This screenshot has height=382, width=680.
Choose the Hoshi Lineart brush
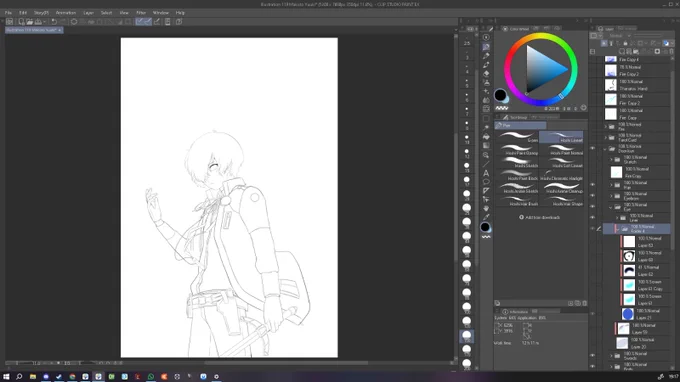point(561,137)
